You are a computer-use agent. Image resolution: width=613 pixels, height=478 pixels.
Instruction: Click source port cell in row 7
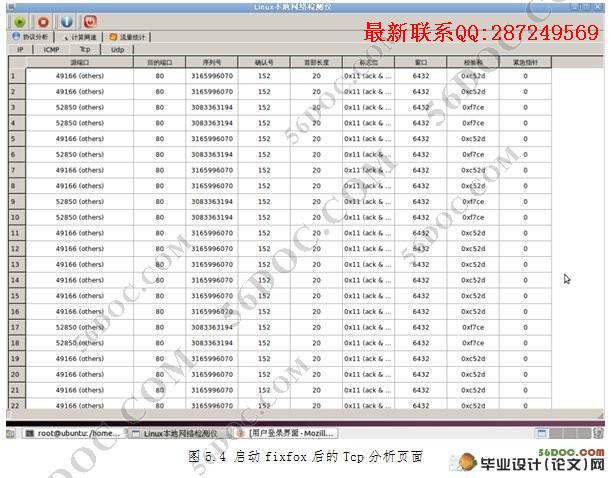80,170
